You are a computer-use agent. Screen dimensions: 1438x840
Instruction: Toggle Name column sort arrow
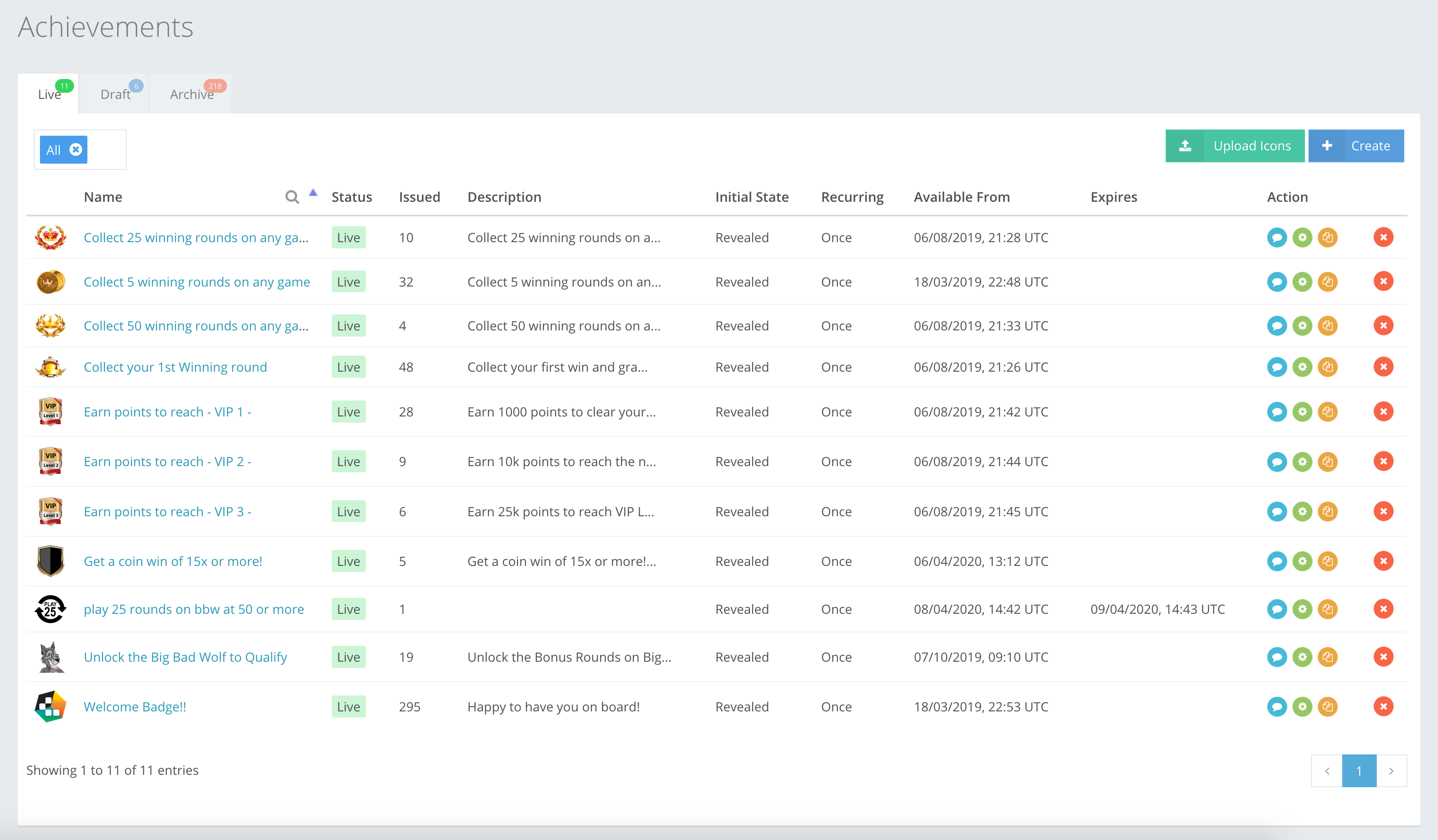point(313,193)
